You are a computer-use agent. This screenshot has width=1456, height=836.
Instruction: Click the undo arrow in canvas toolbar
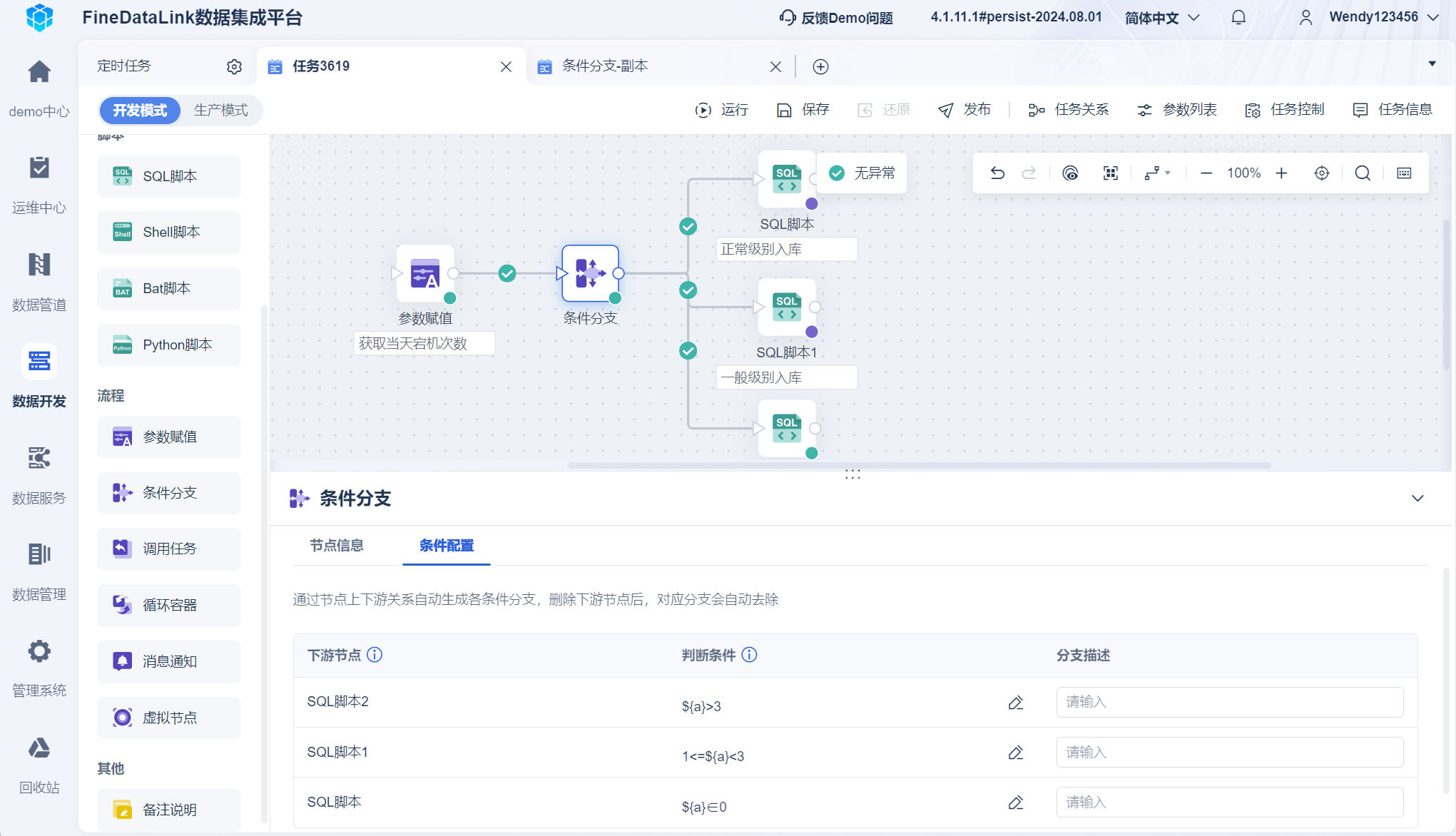tap(997, 173)
